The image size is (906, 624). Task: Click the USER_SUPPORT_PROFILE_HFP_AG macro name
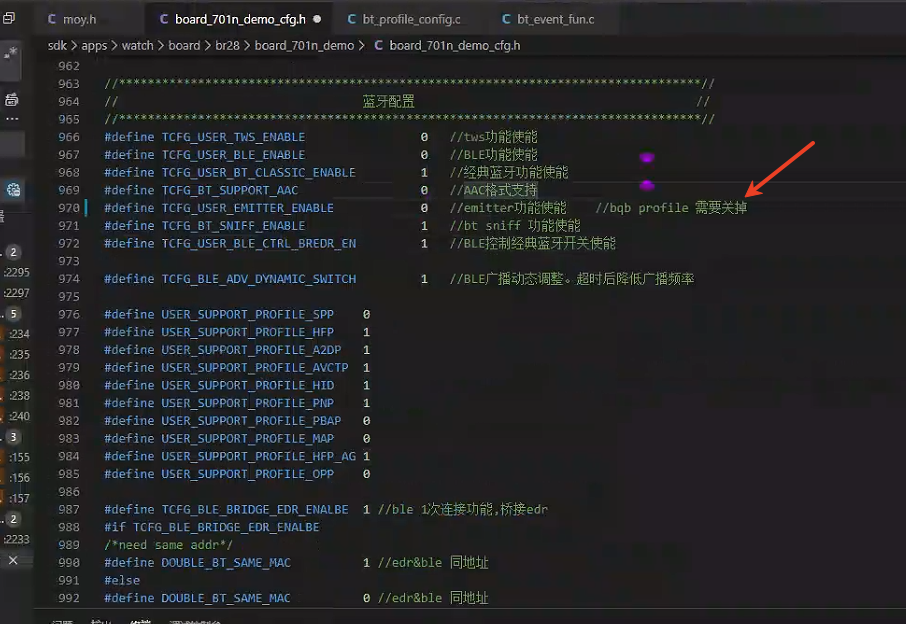pyautogui.click(x=258, y=456)
